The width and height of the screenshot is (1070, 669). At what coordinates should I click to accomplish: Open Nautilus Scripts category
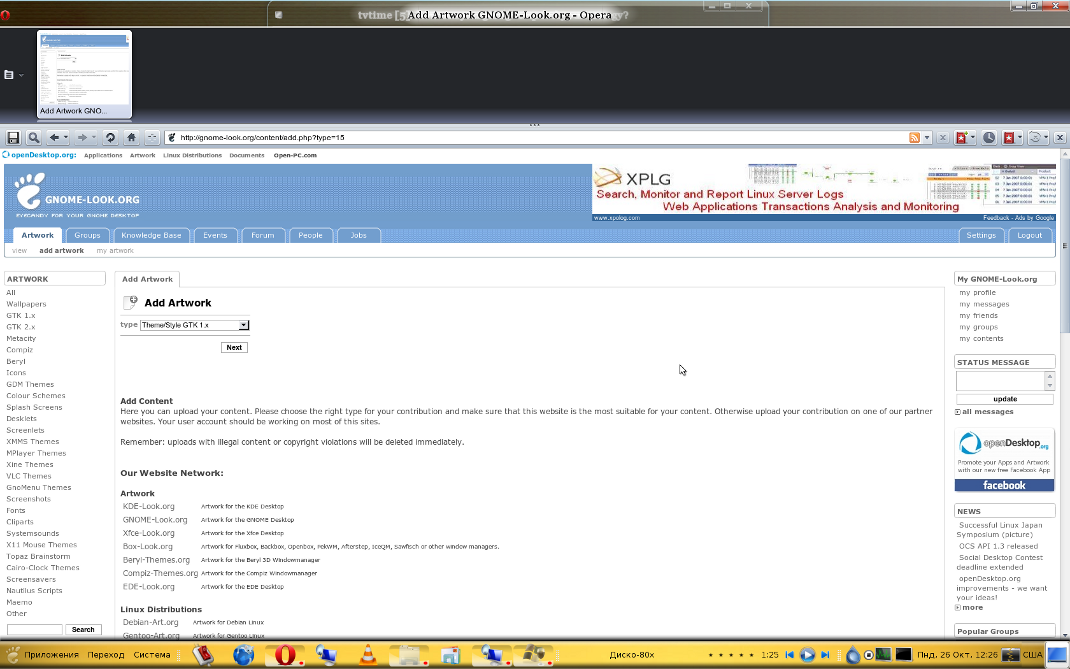tap(34, 590)
